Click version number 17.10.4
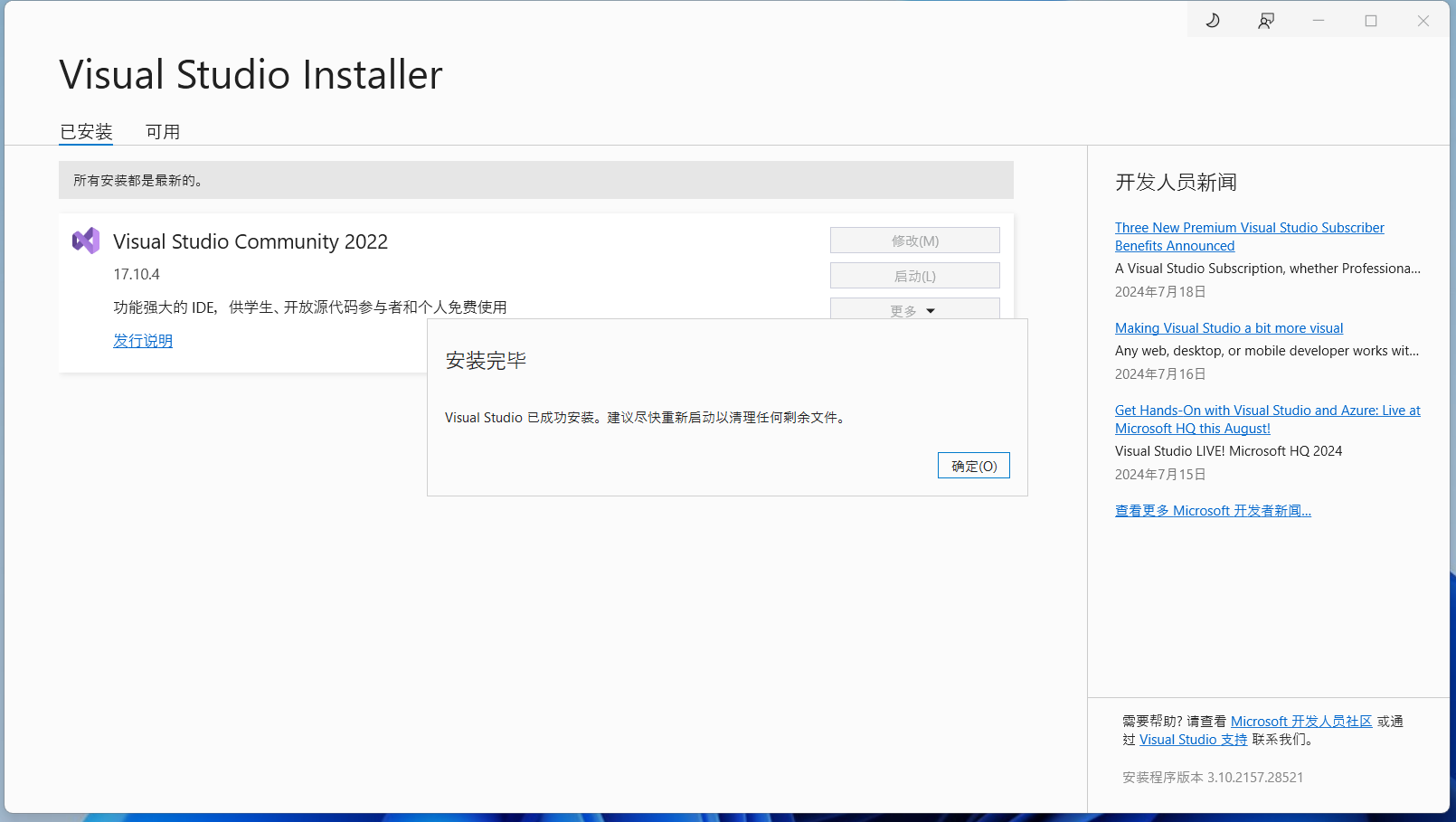This screenshot has width=1456, height=822. click(137, 274)
